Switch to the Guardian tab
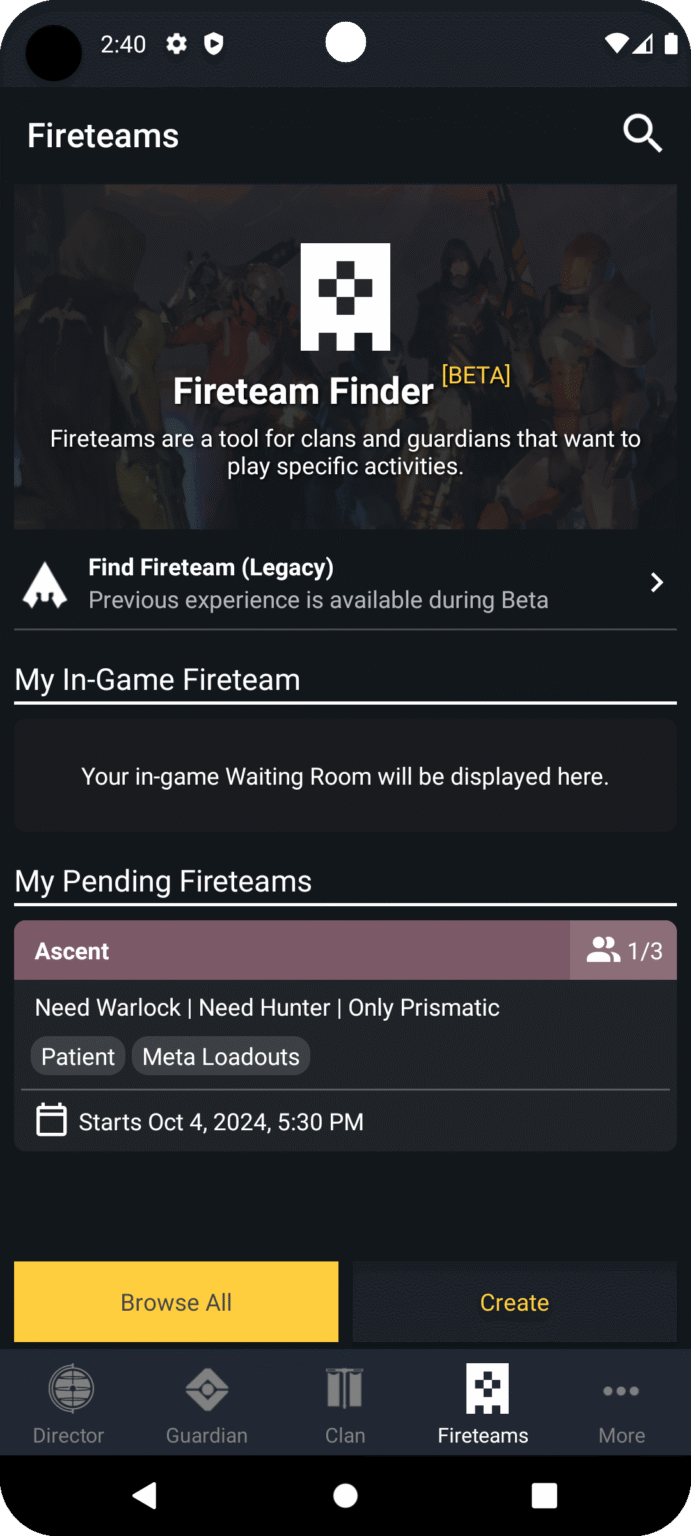Screen dimensions: 691x1536 206,1404
